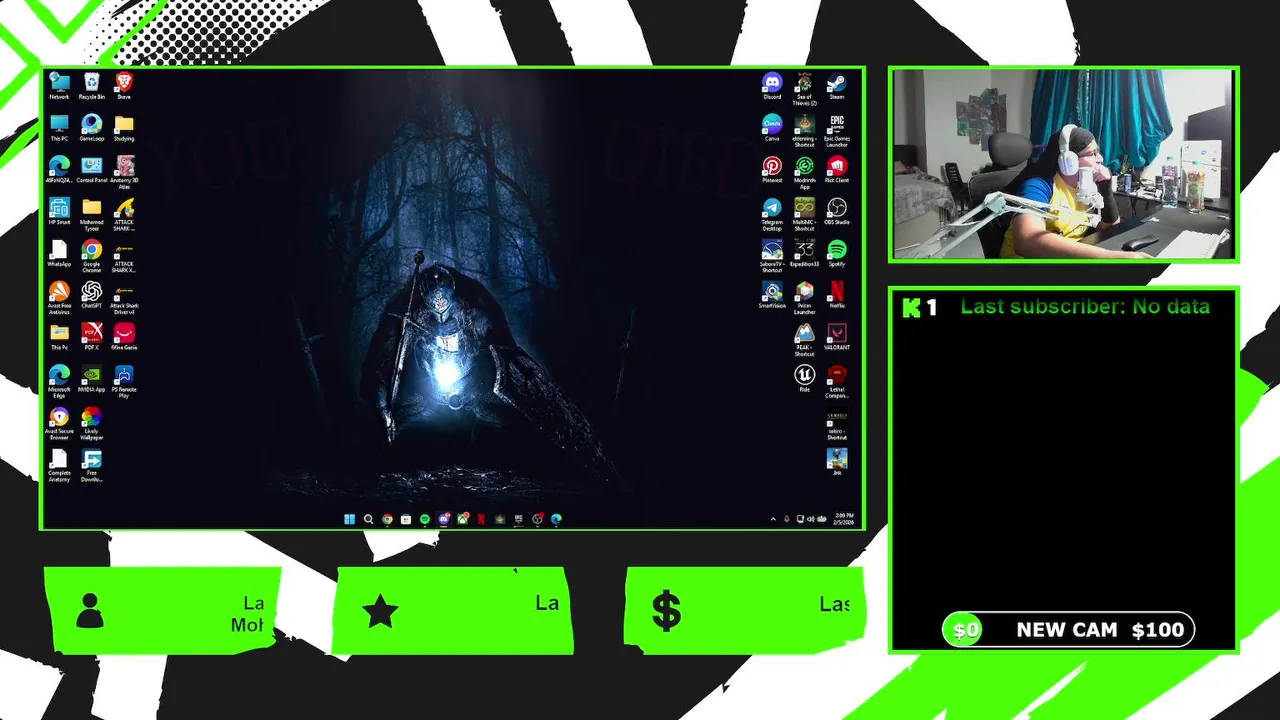Launch Anatomy 3D Atlas shortcut
1280x720 pixels.
click(124, 172)
